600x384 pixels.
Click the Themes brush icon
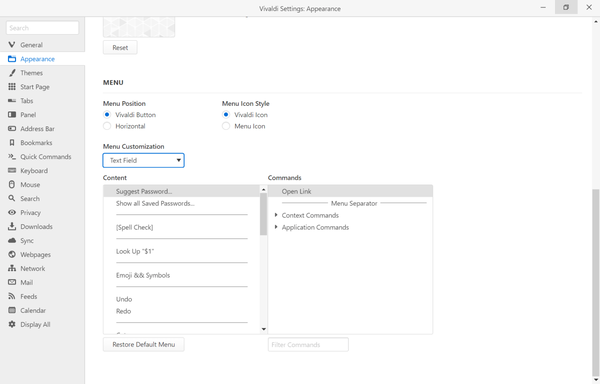[12, 73]
